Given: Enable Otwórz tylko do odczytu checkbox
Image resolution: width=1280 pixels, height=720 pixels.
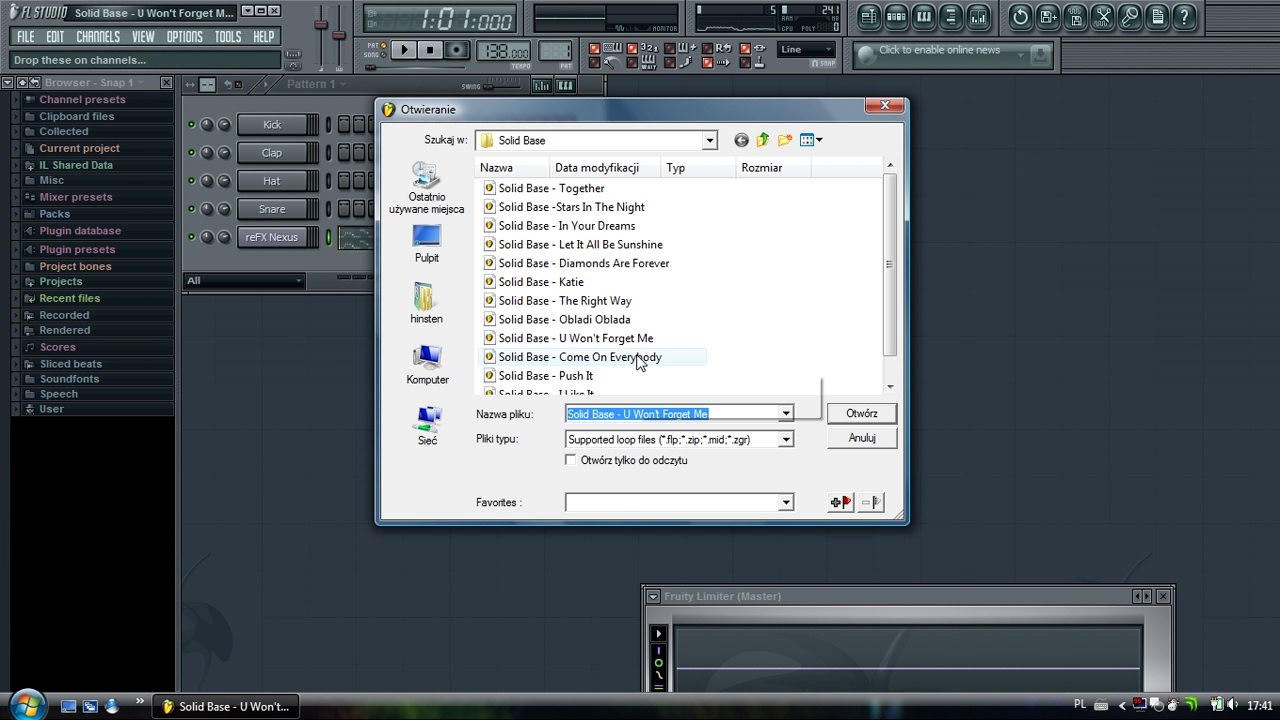Looking at the screenshot, I should pyautogui.click(x=571, y=460).
